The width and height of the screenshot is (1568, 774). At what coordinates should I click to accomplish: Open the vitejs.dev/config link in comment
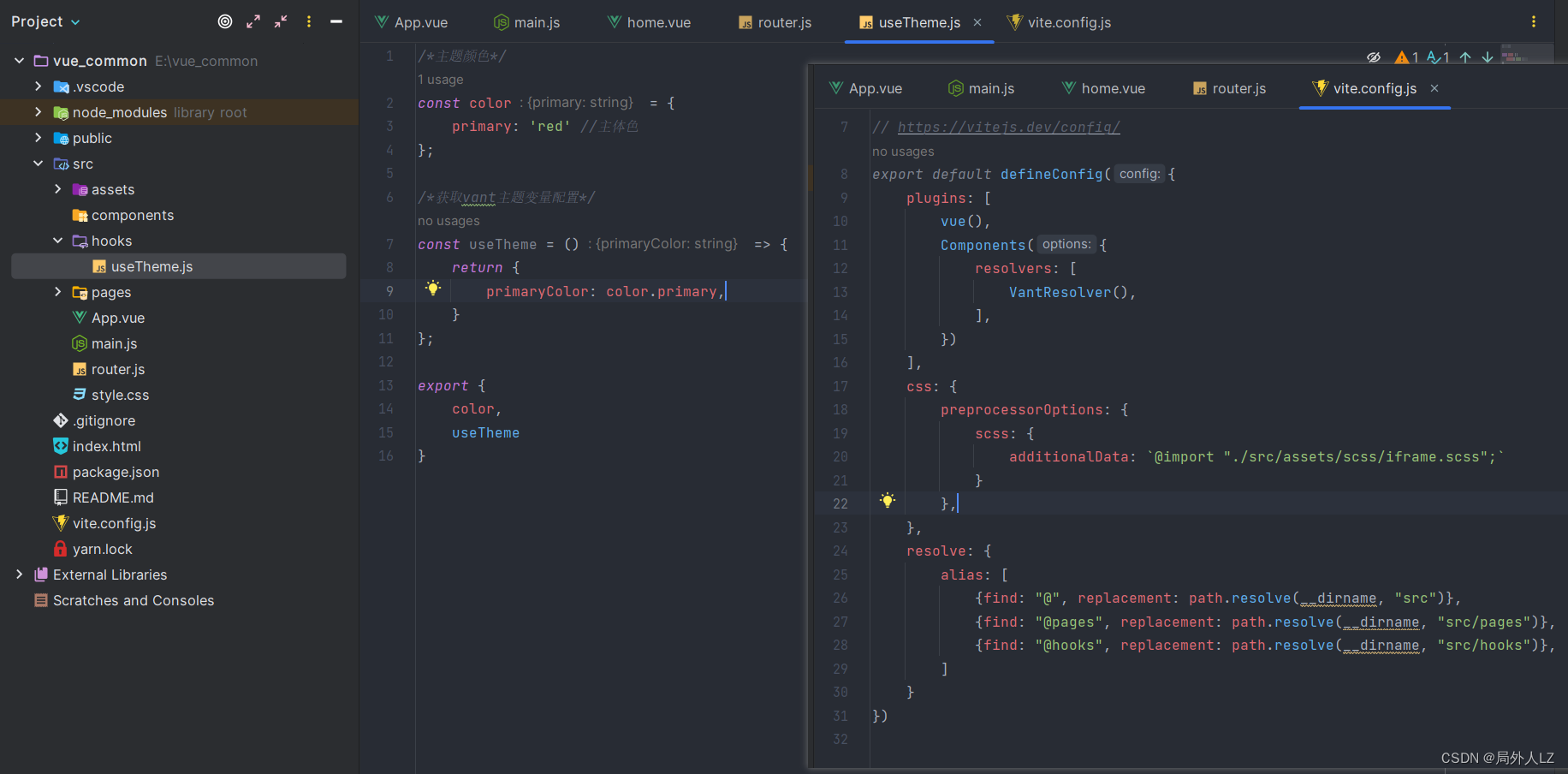(1008, 127)
